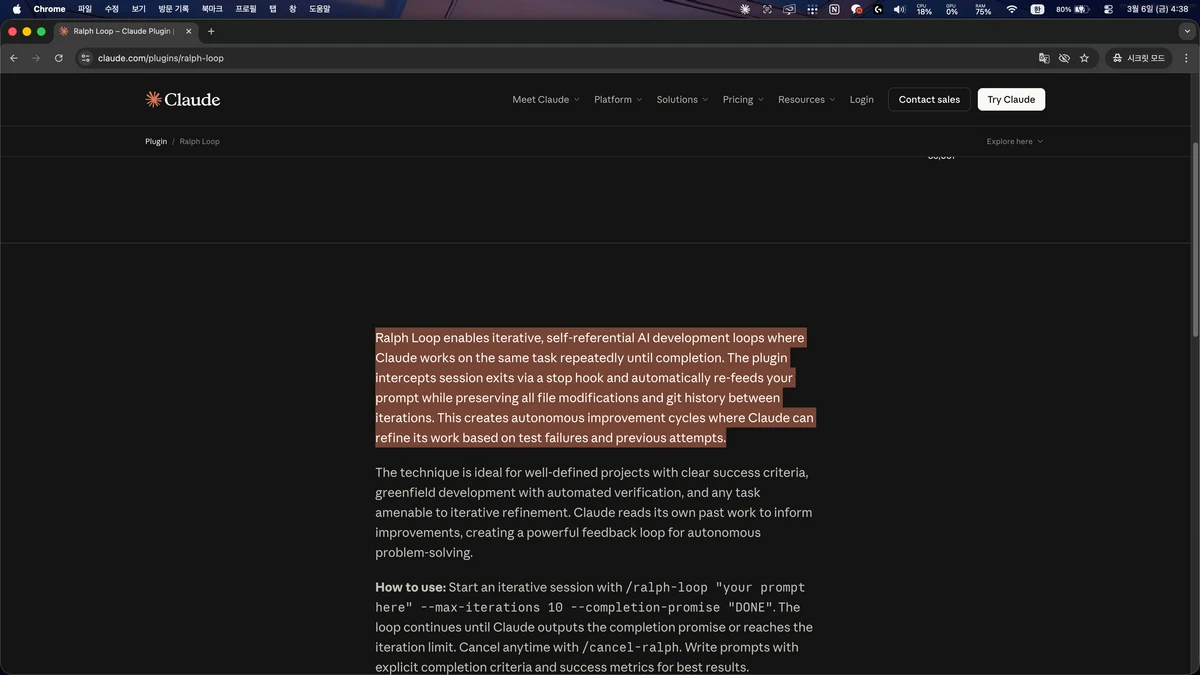Open site information icon in address bar
This screenshot has width=1200, height=675.
tap(86, 58)
